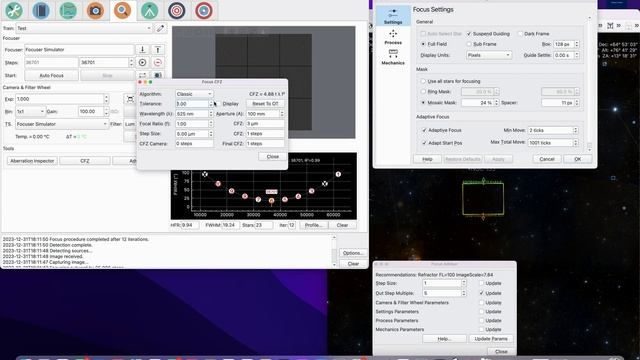Toggle Display checkbox in Focus CFZ

coord(218,104)
